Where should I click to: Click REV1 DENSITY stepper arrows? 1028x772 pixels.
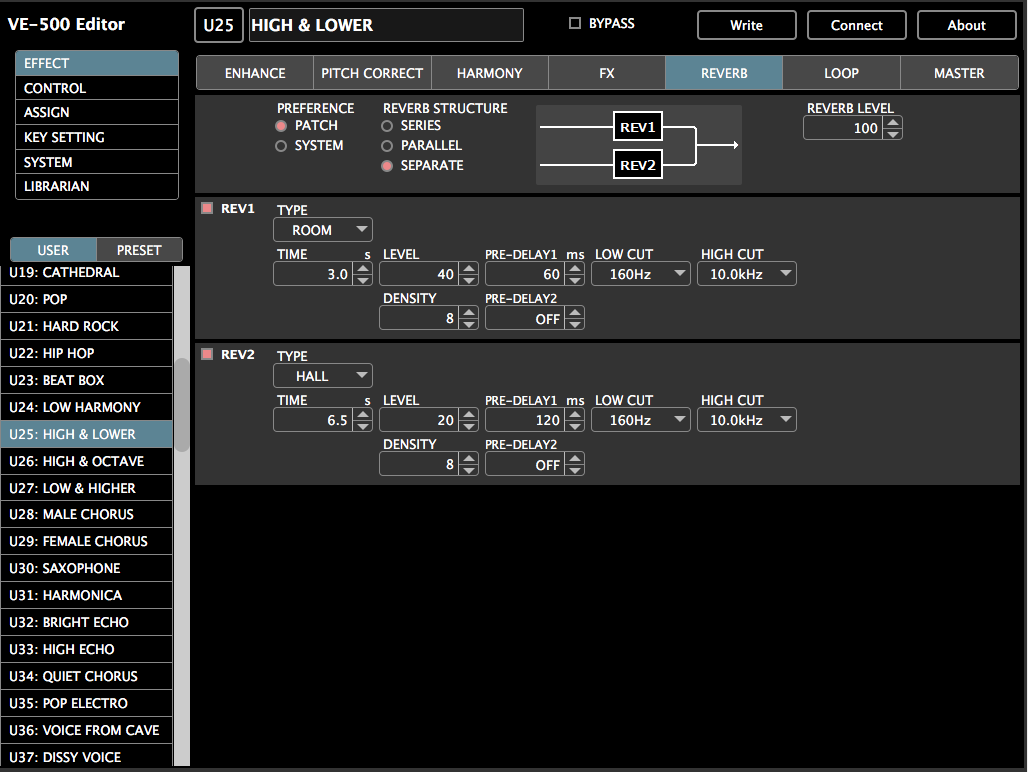(469, 318)
